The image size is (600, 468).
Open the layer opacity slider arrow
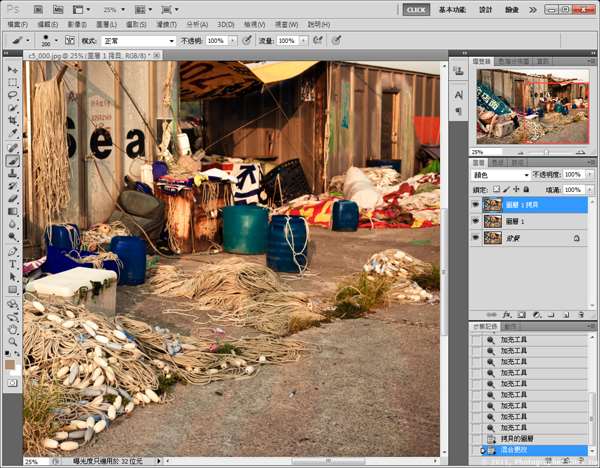[588, 175]
